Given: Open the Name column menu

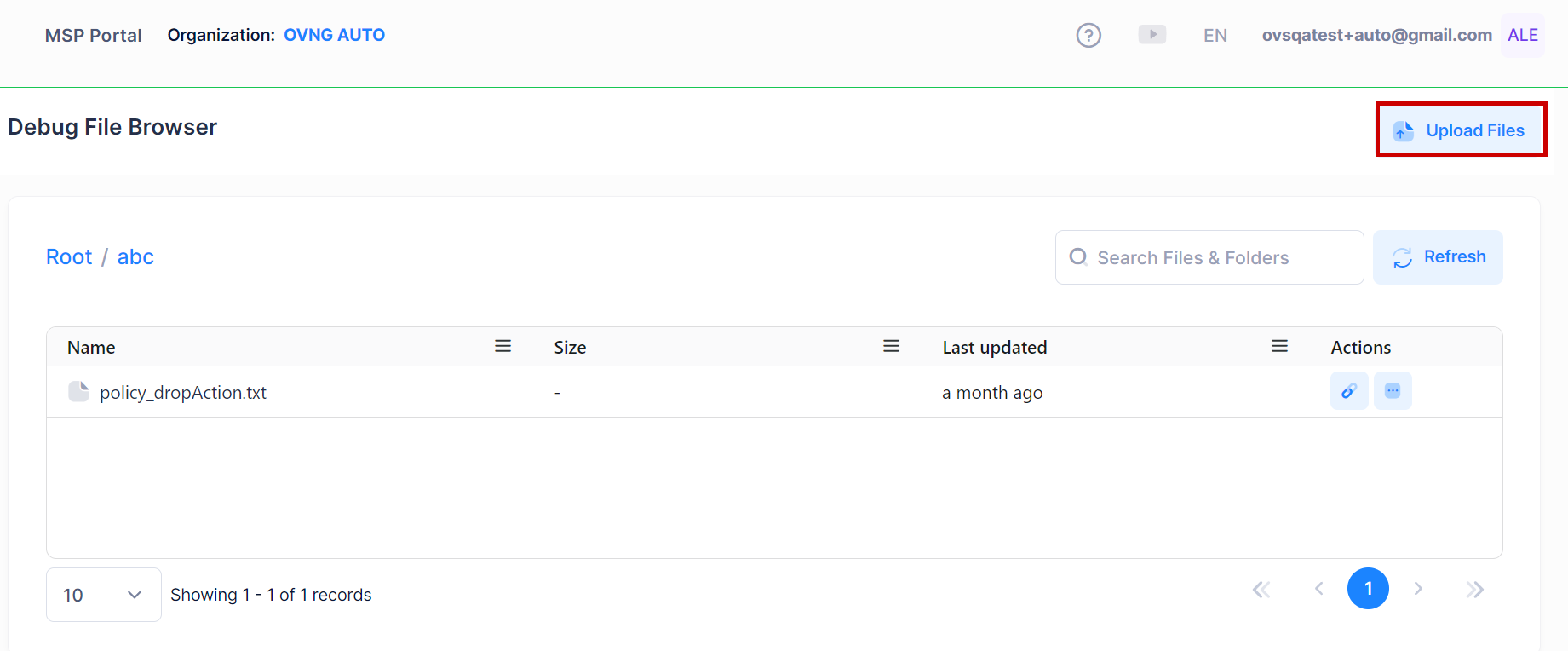Looking at the screenshot, I should [x=503, y=346].
